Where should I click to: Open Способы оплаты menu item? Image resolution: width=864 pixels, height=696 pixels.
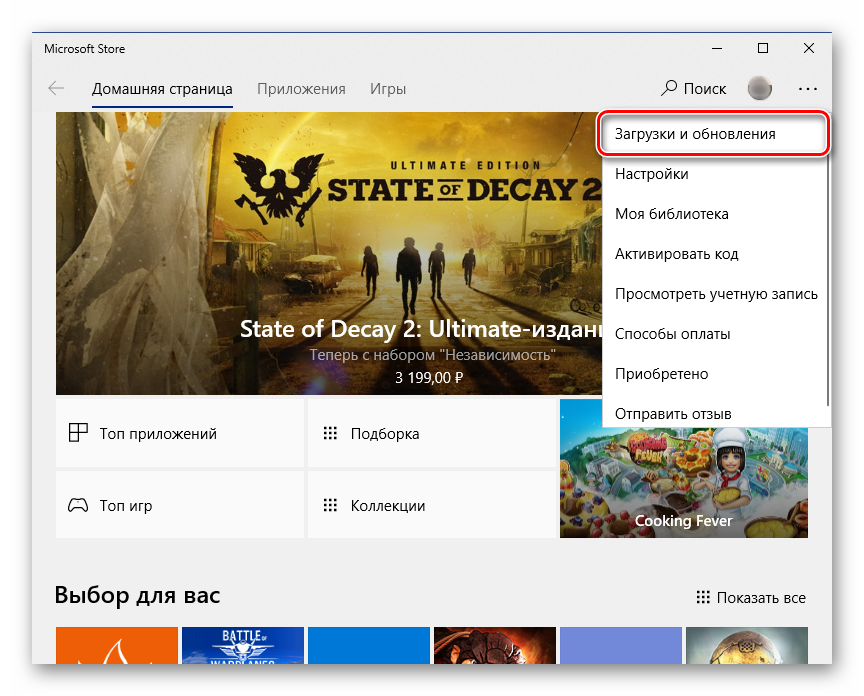[673, 334]
